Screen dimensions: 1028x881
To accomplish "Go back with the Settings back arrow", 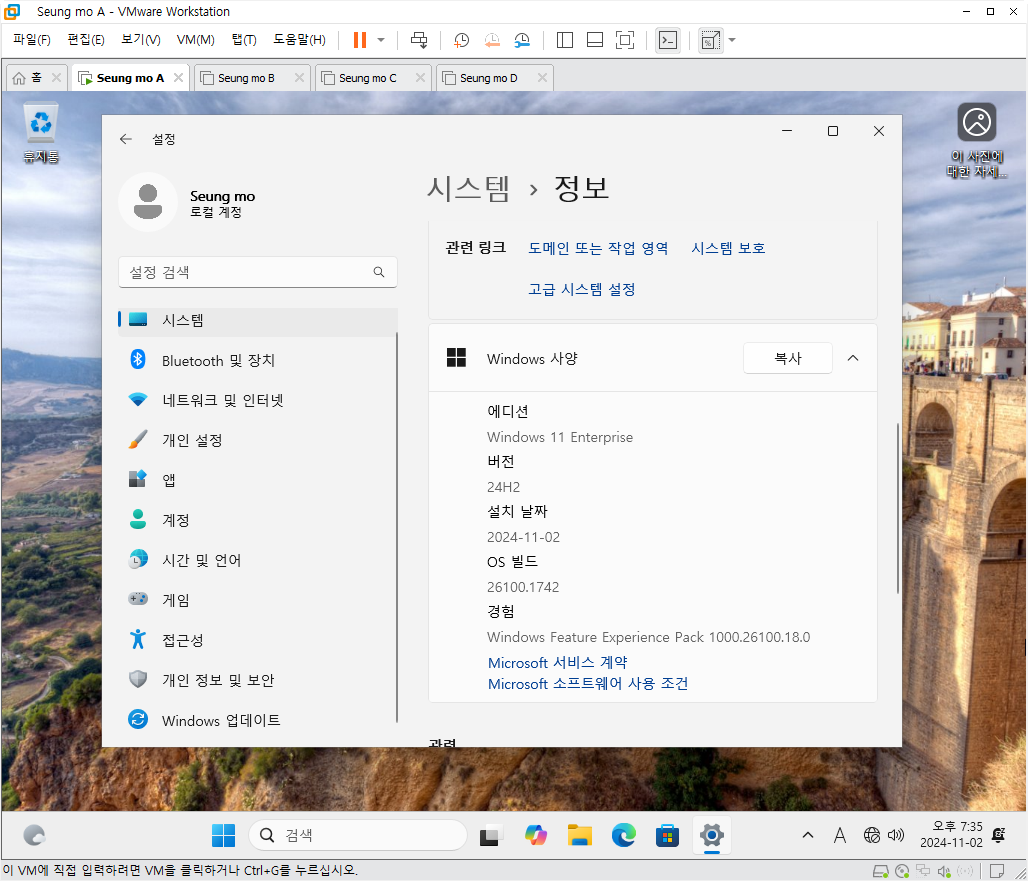I will (126, 139).
